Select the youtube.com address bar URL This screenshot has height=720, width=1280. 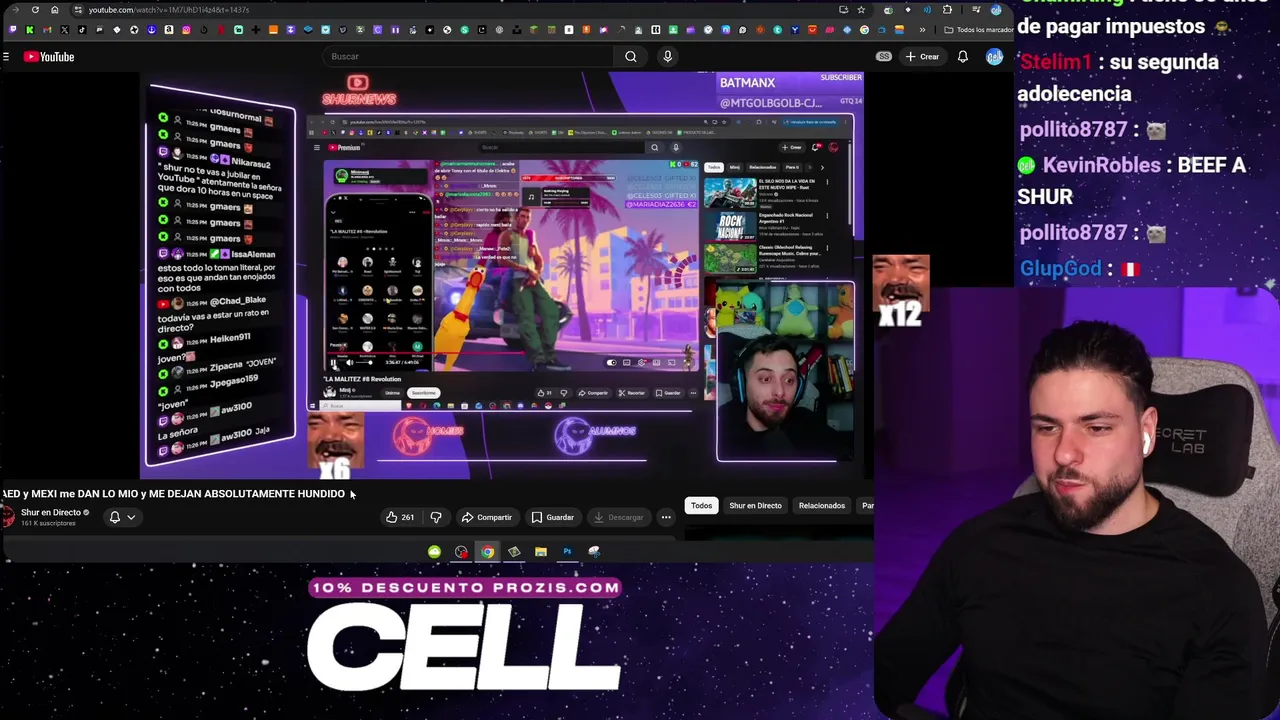168,10
